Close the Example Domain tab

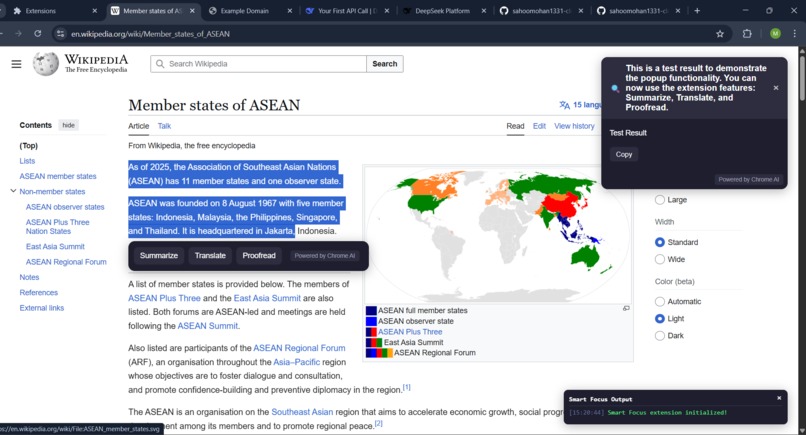pyautogui.click(x=290, y=11)
